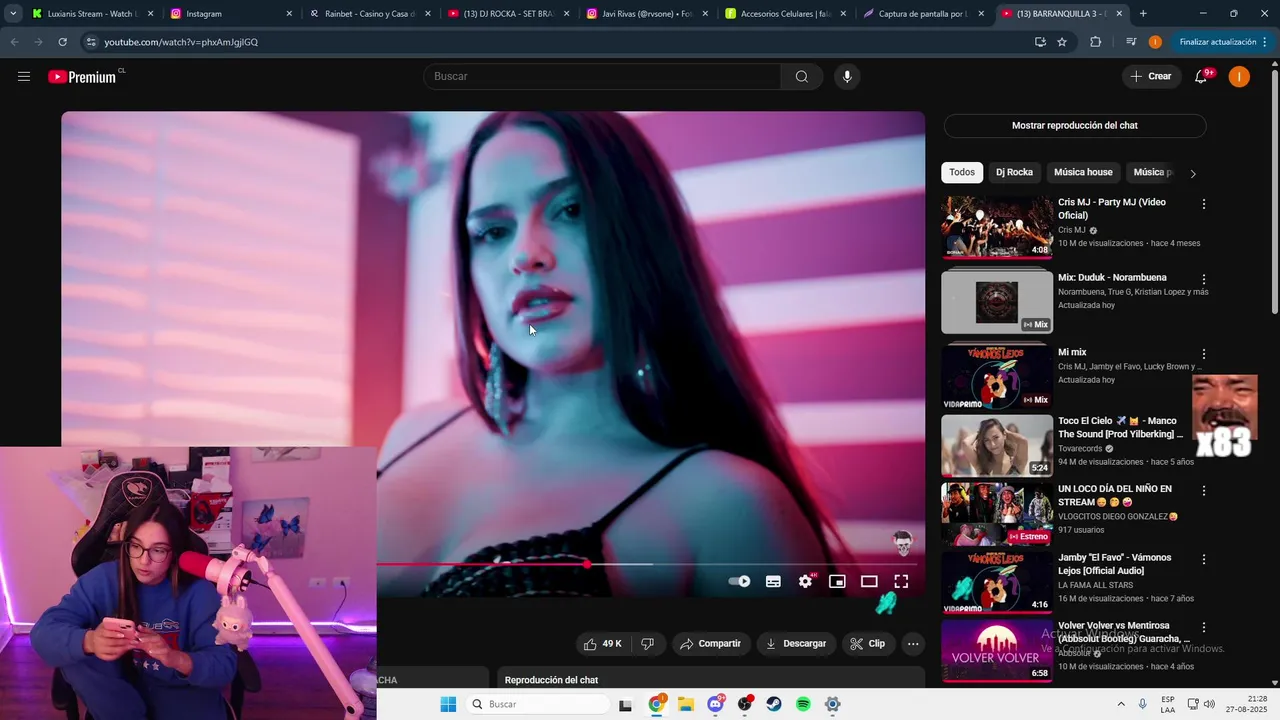Activate the miniplayer icon
The height and width of the screenshot is (720, 1280).
coord(837,581)
